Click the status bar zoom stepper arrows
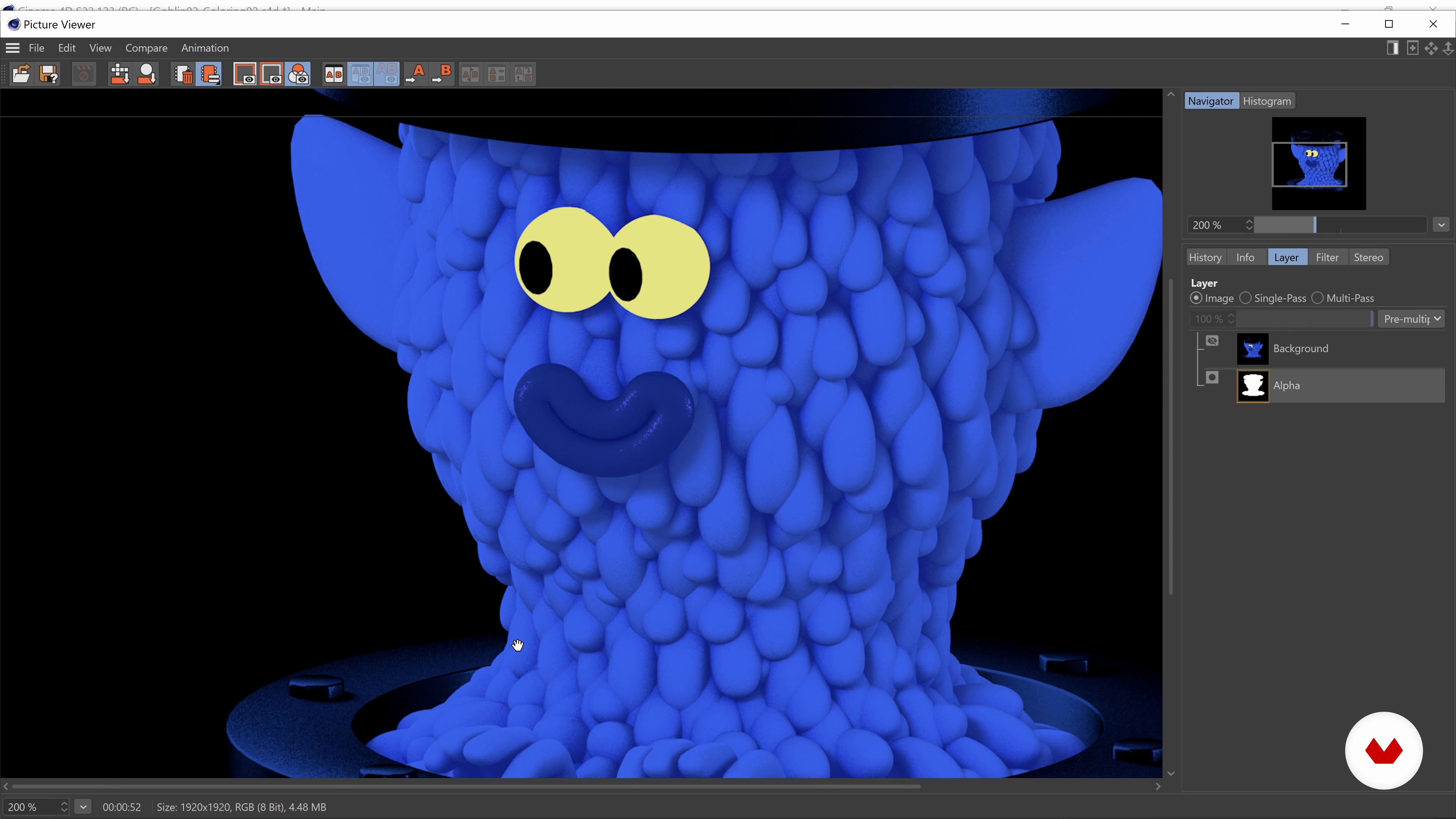 tap(64, 806)
